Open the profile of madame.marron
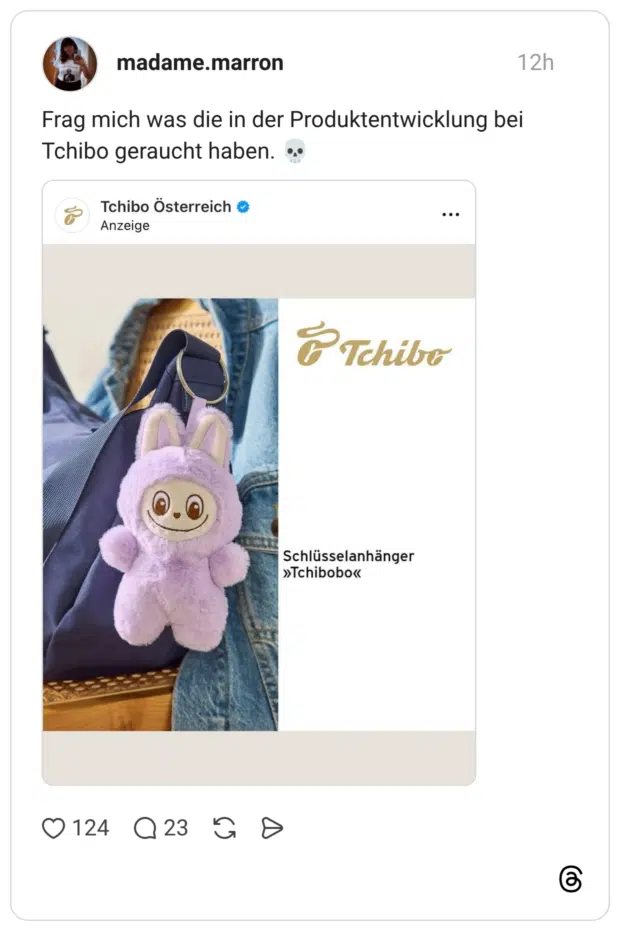 pos(200,61)
